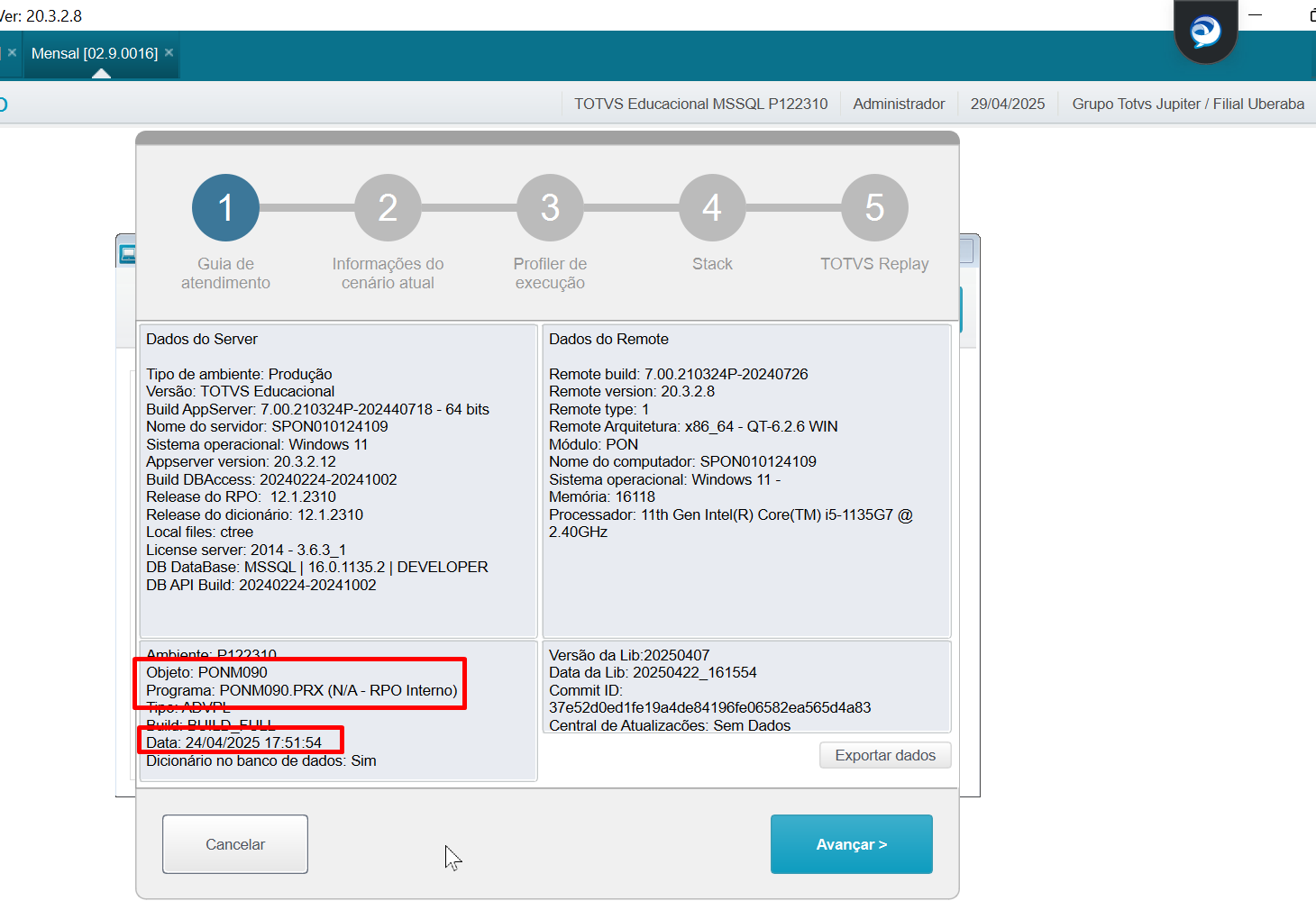This screenshot has width=1316, height=901.
Task: Click 'Data: 24/04/2025 17:51:54' line
Action: pyautogui.click(x=234, y=742)
